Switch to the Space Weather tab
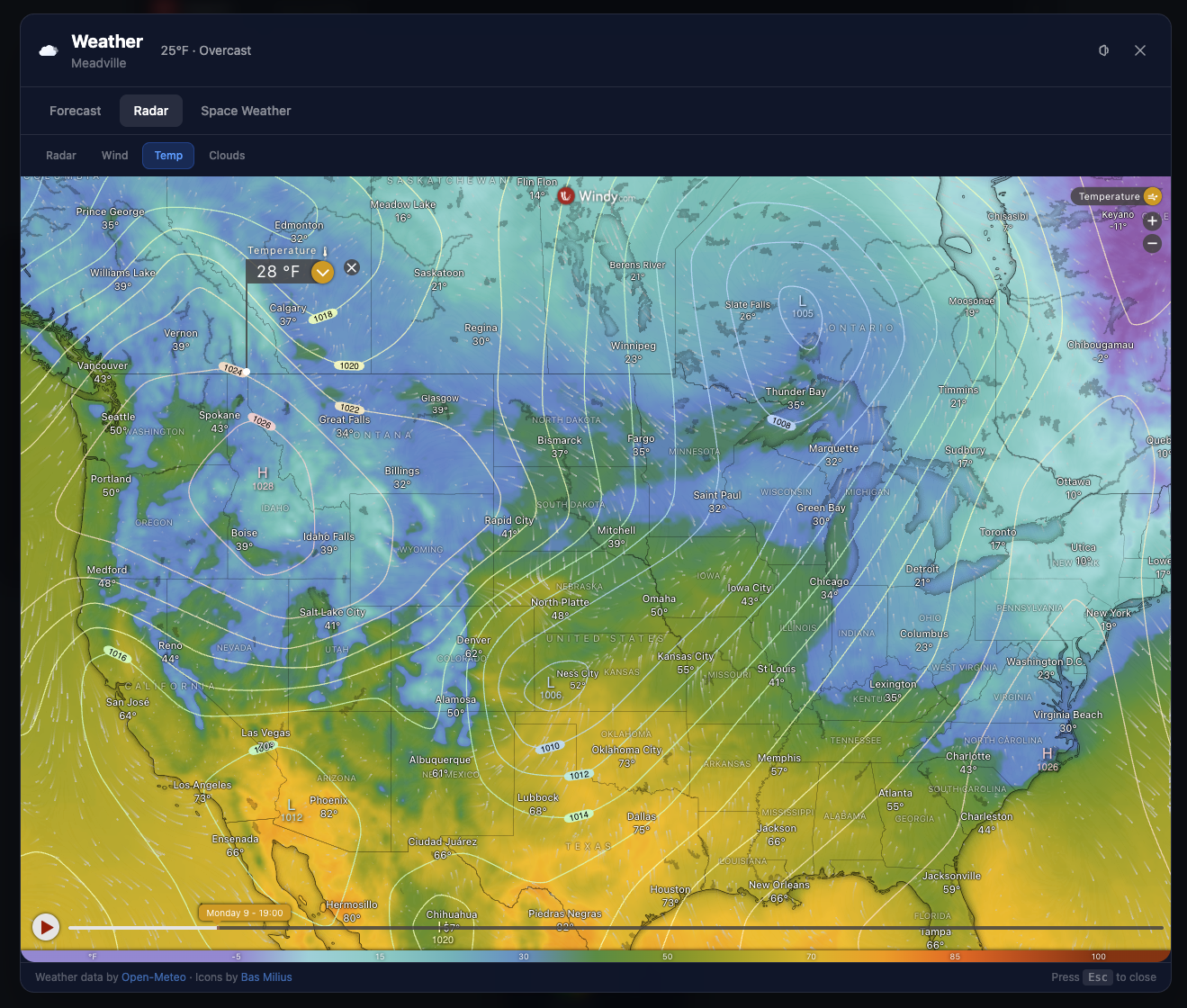Viewport: 1187px width, 1008px height. tap(245, 110)
